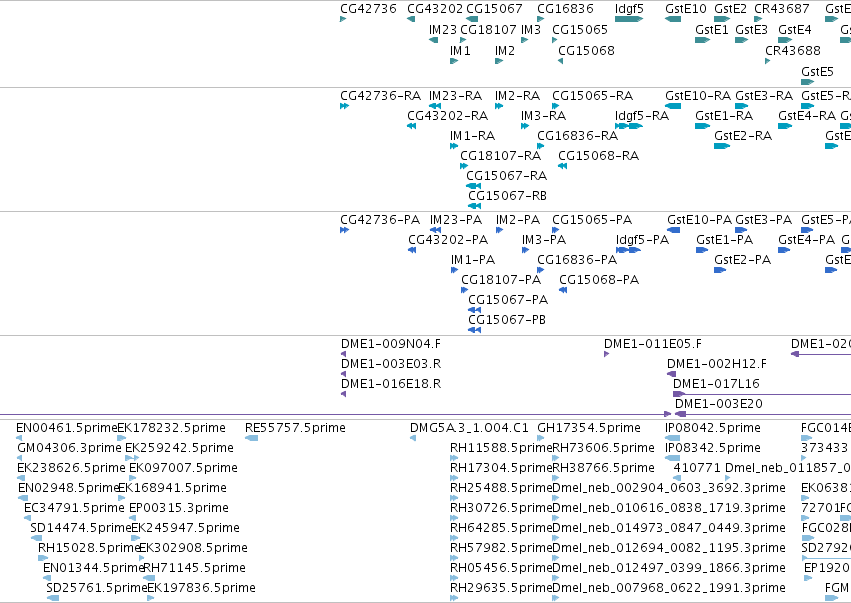This screenshot has width=851, height=603.
Task: Open the Dmel_neb_002904_0603_3692.3prime label
Action: click(669, 488)
